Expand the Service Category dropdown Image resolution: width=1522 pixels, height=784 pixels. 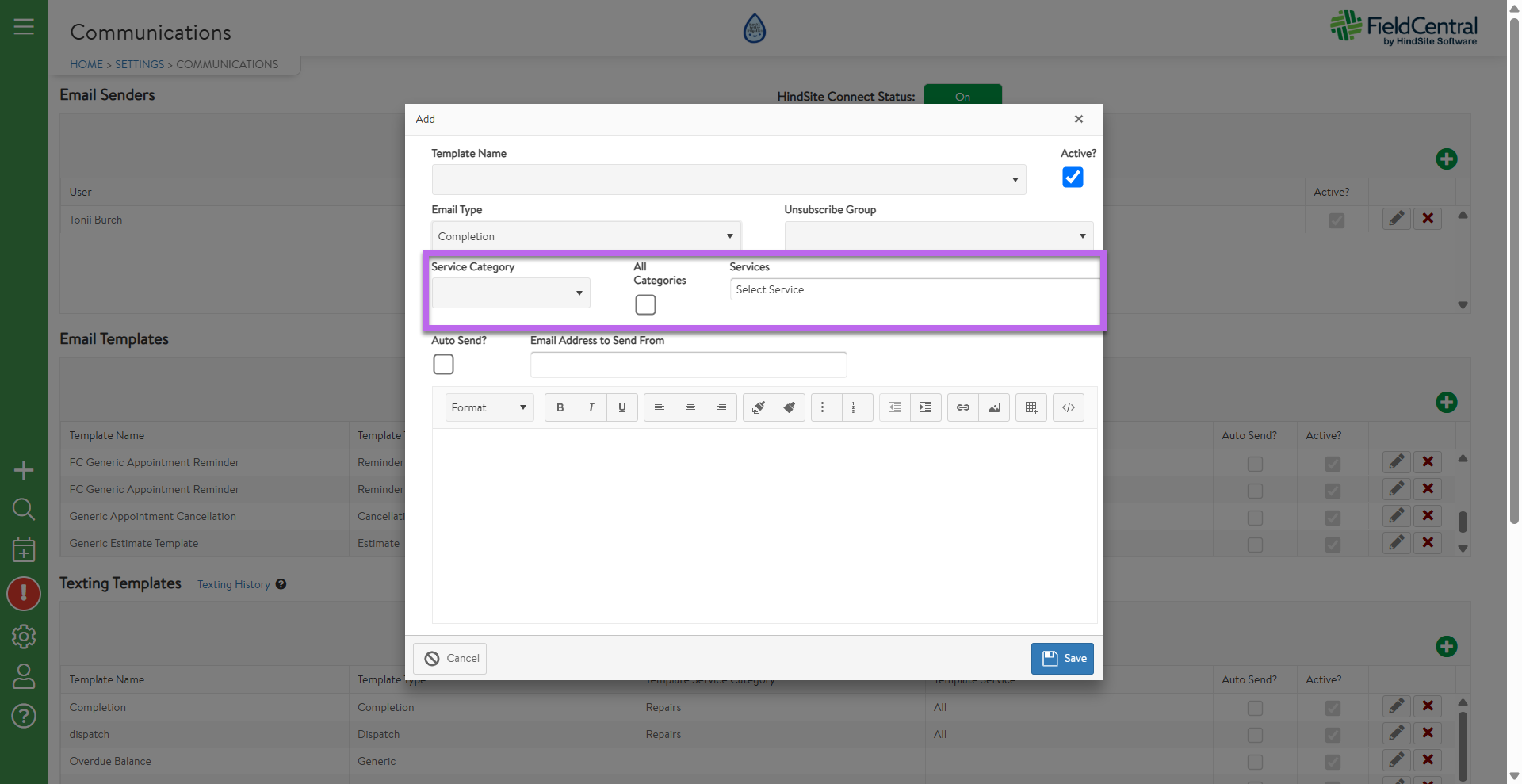coord(511,293)
